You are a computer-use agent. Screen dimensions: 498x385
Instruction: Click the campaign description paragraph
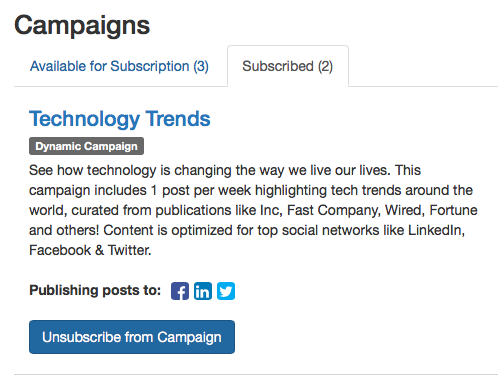pos(253,210)
